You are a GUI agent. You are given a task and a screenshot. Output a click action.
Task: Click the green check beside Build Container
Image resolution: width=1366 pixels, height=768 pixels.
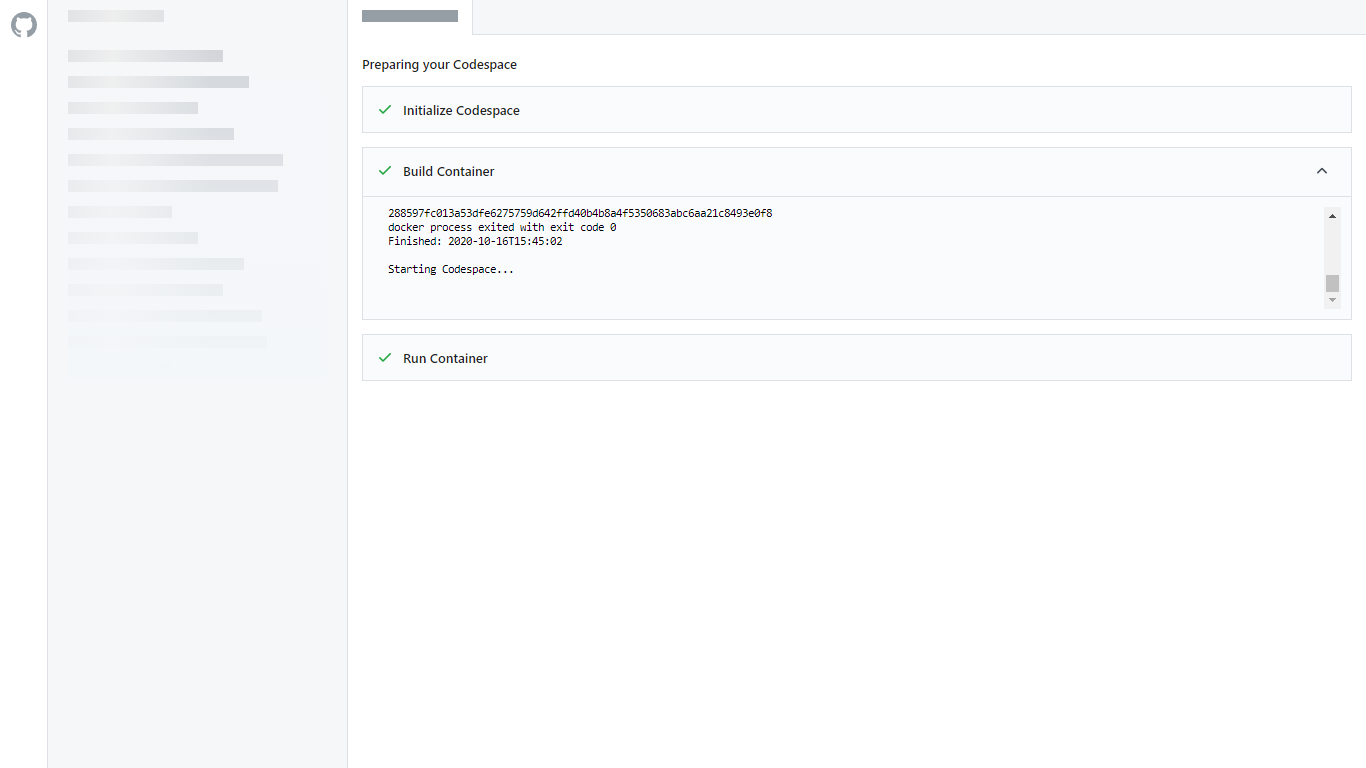[385, 171]
